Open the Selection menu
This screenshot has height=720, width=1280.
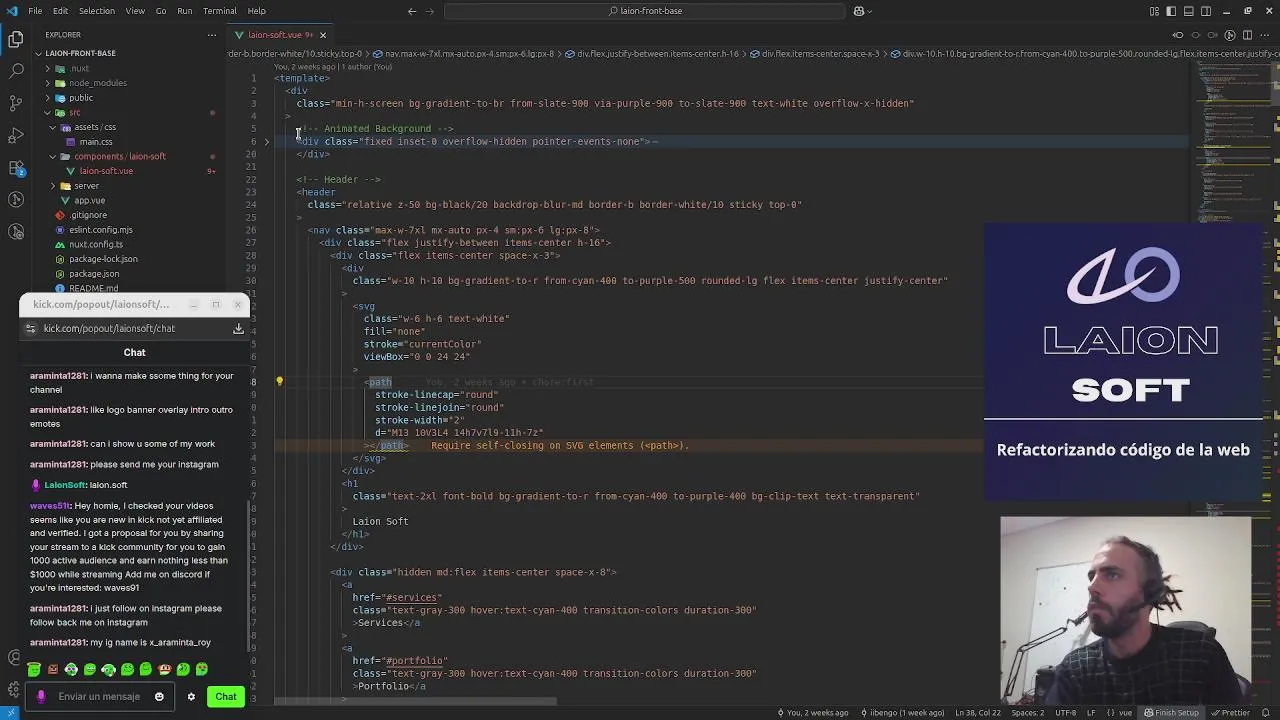97,11
